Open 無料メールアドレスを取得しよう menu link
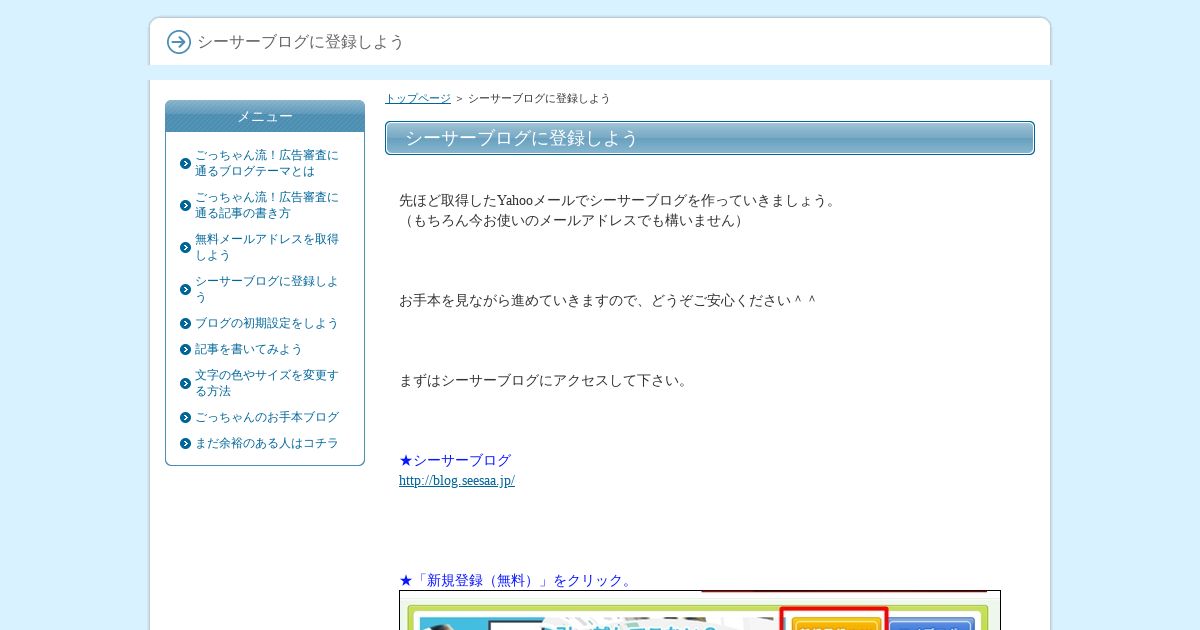This screenshot has width=1200, height=630. click(267, 247)
